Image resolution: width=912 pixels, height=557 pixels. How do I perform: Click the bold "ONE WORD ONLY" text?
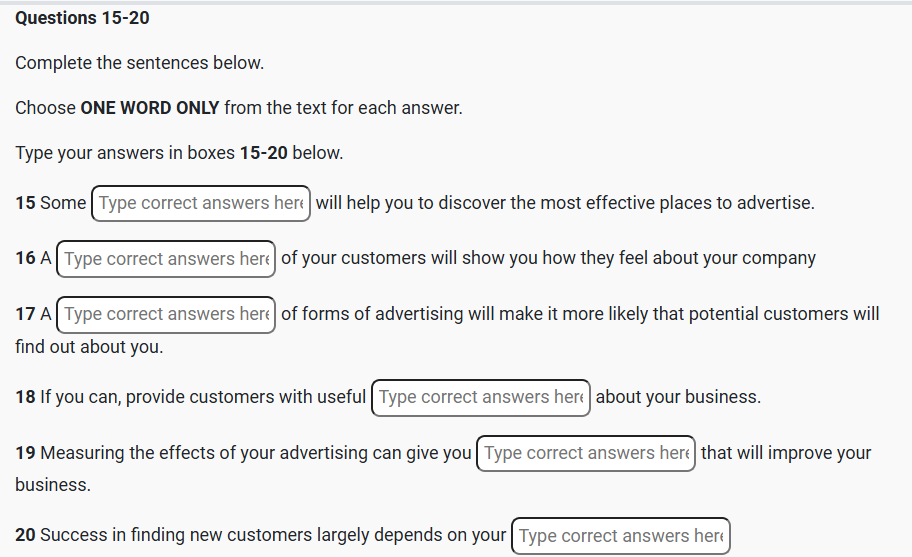[150, 108]
